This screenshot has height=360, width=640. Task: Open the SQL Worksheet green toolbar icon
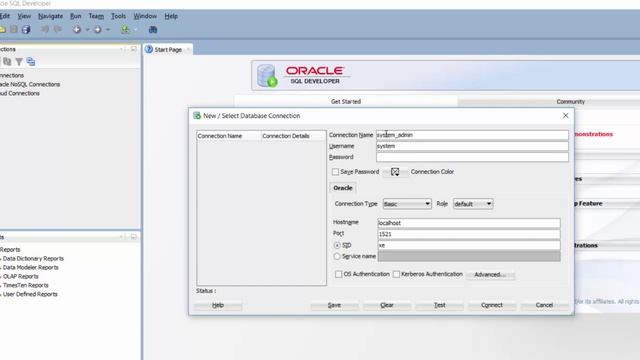[x=125, y=29]
